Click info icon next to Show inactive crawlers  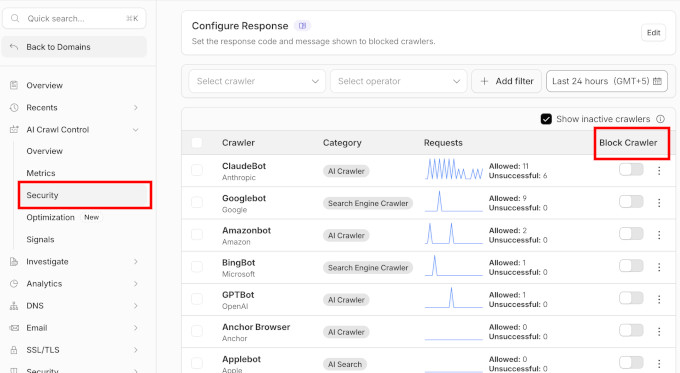point(660,119)
